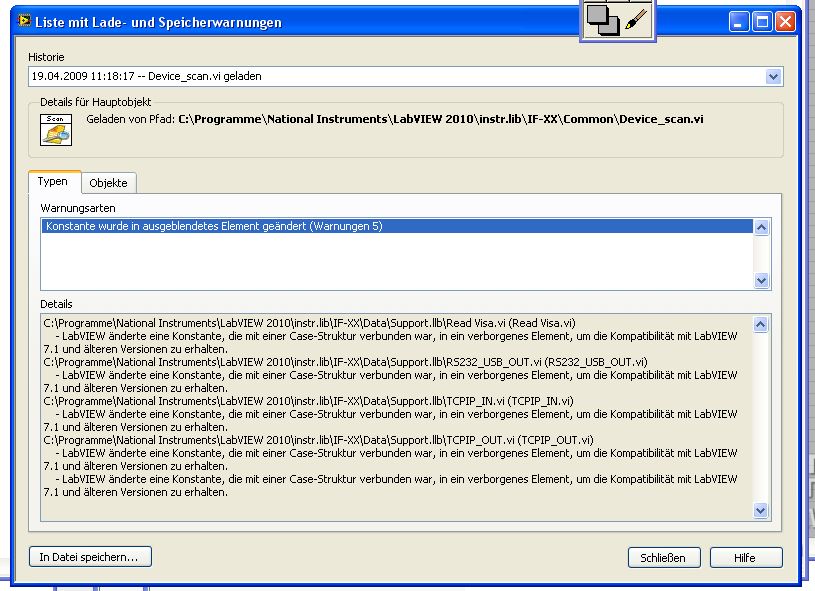This screenshot has height=591, width=815.
Task: Click the TCPIP_OUT.vi path line
Action: pos(318,440)
